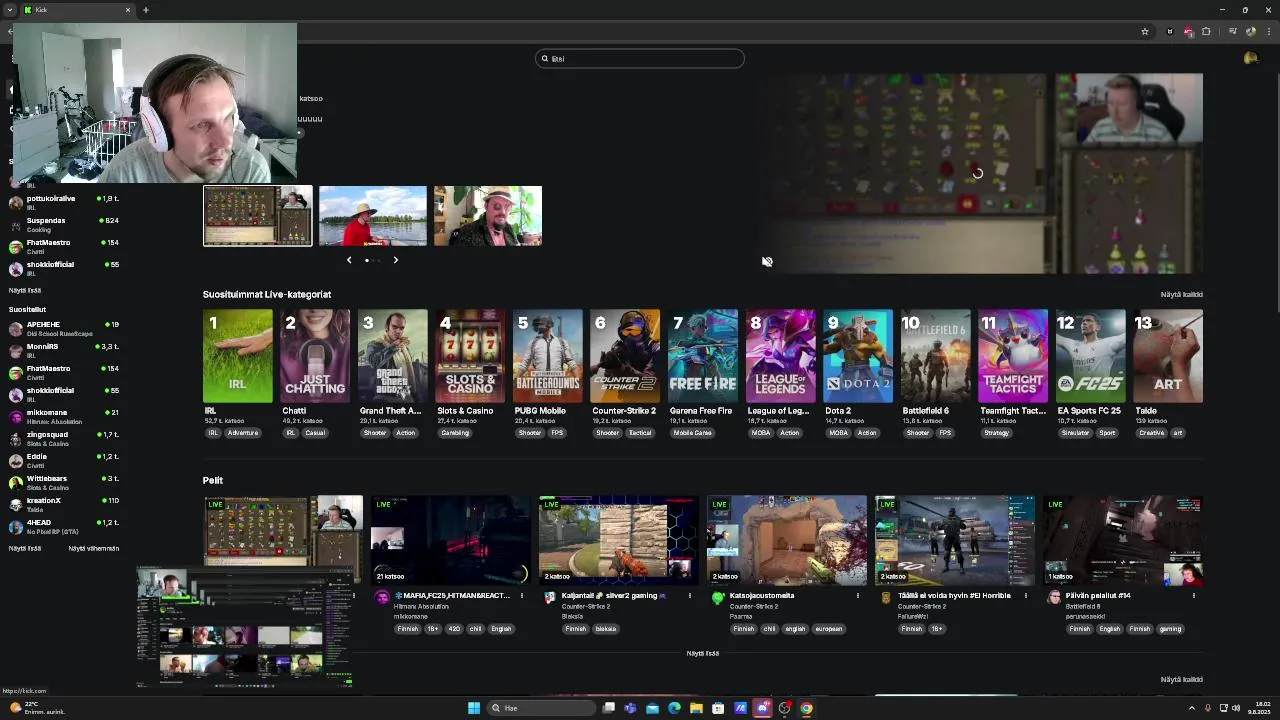Click the 'gaming' tag under Päivän pelailut
This screenshot has height=720, width=1280.
(x=1171, y=629)
